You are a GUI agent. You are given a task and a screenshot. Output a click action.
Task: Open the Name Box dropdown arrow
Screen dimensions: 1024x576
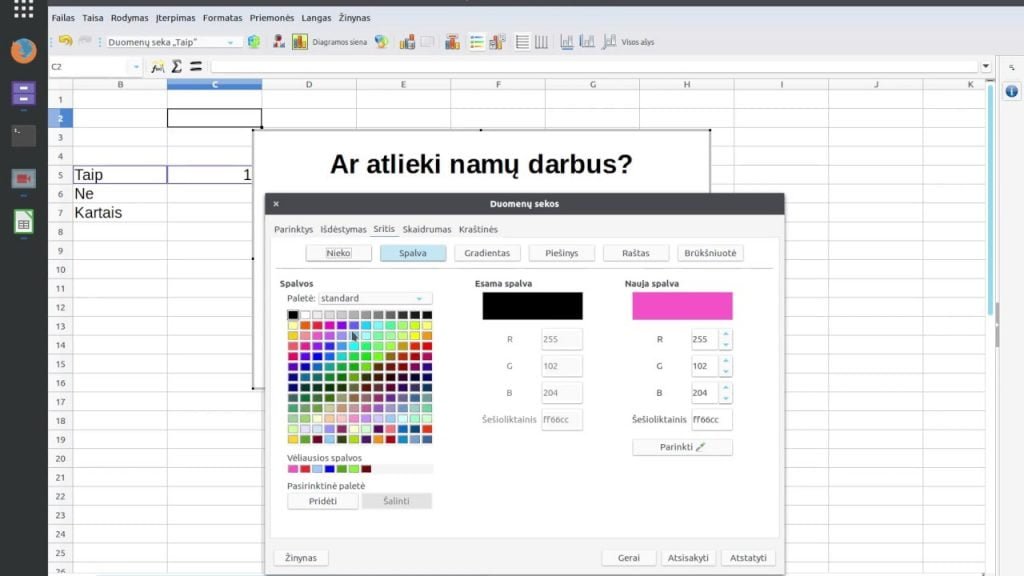click(136, 67)
